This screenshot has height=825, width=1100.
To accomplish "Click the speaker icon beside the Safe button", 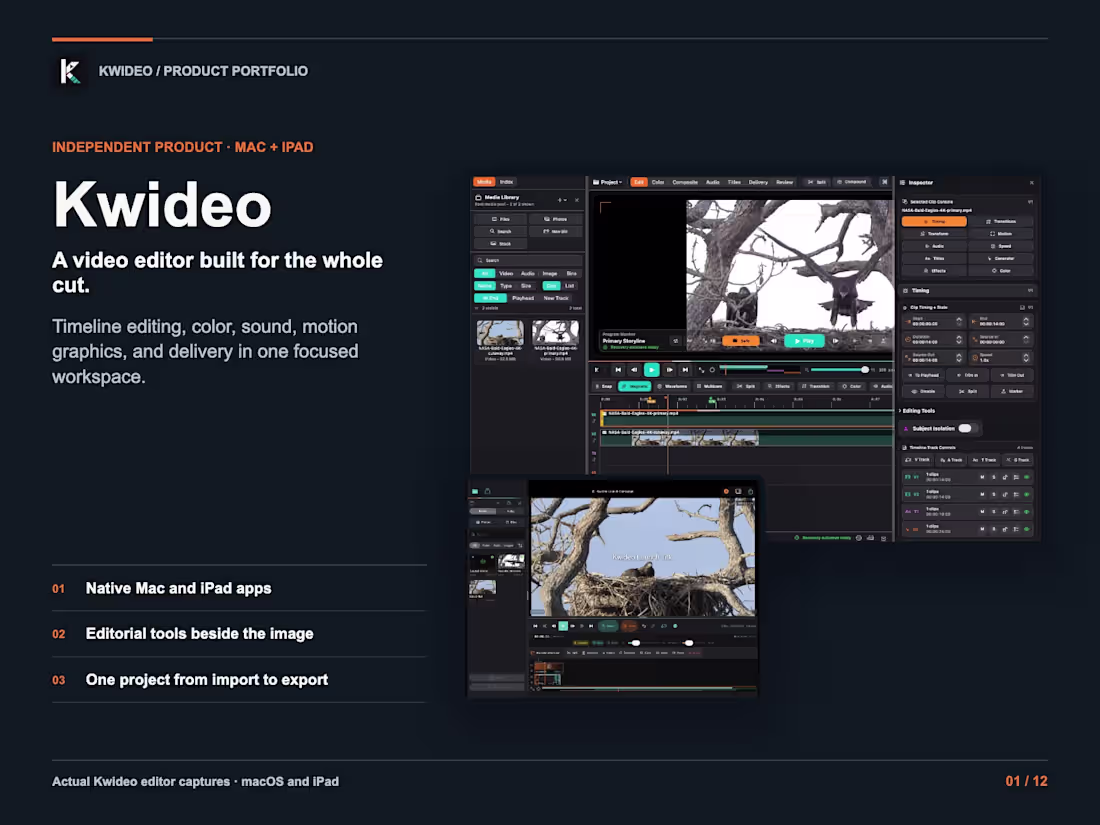I will (774, 341).
